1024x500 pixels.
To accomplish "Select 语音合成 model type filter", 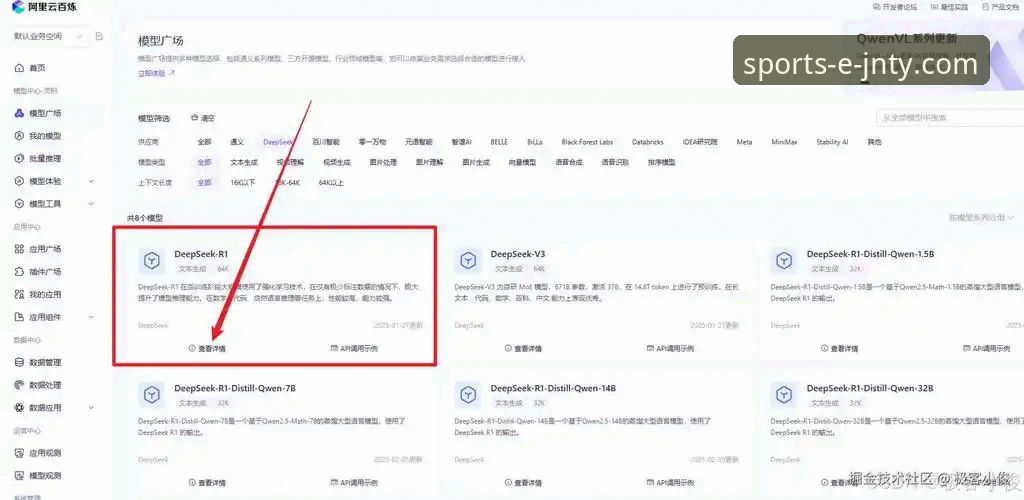I will (x=569, y=163).
